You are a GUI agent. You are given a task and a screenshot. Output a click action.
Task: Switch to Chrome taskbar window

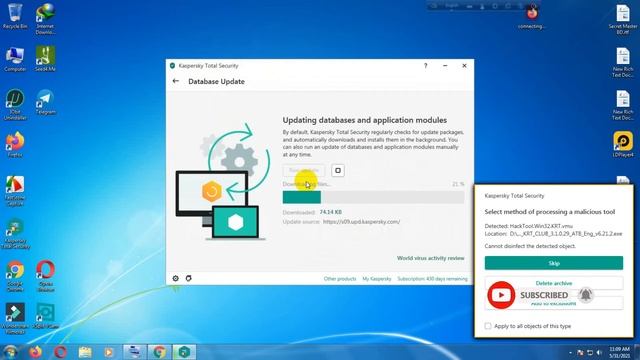[x=159, y=352]
